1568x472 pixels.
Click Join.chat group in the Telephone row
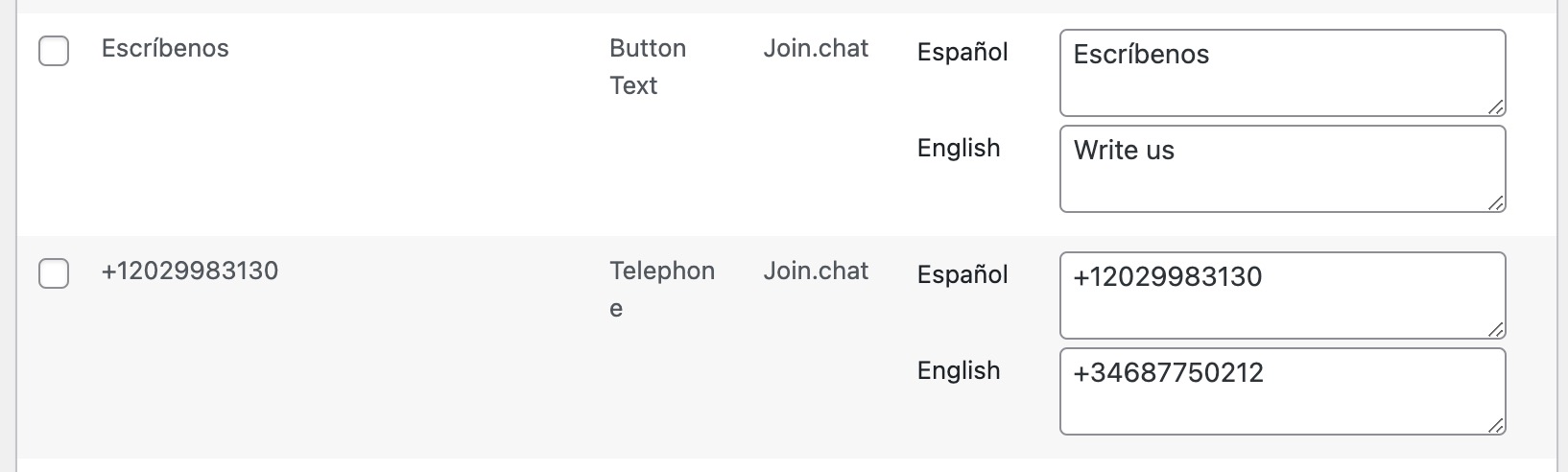point(816,271)
